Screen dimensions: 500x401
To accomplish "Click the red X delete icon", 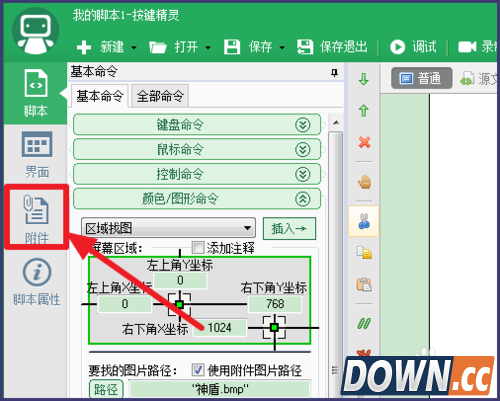I will click(364, 142).
